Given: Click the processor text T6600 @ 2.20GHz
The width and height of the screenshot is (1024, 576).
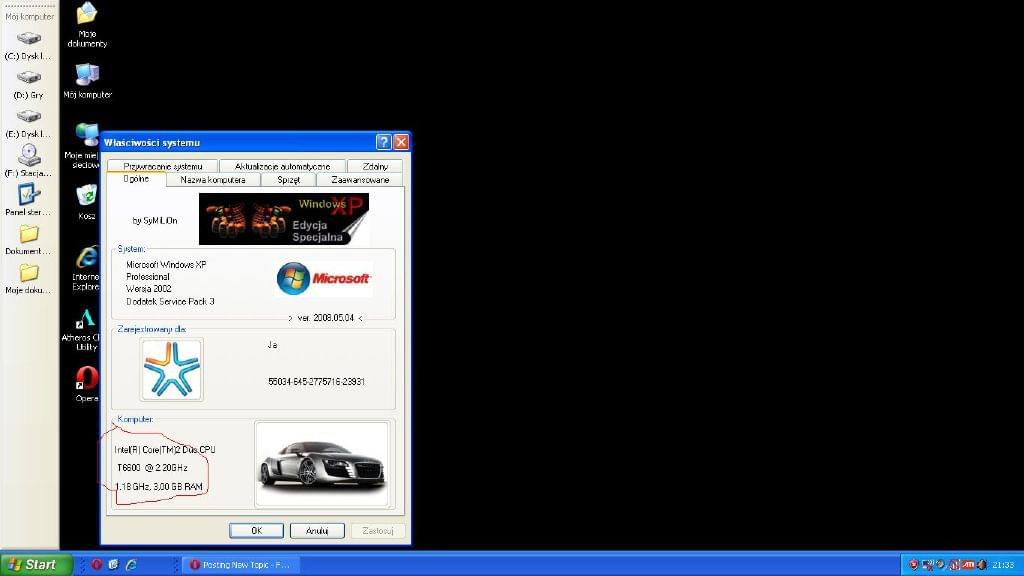Looking at the screenshot, I should (152, 468).
